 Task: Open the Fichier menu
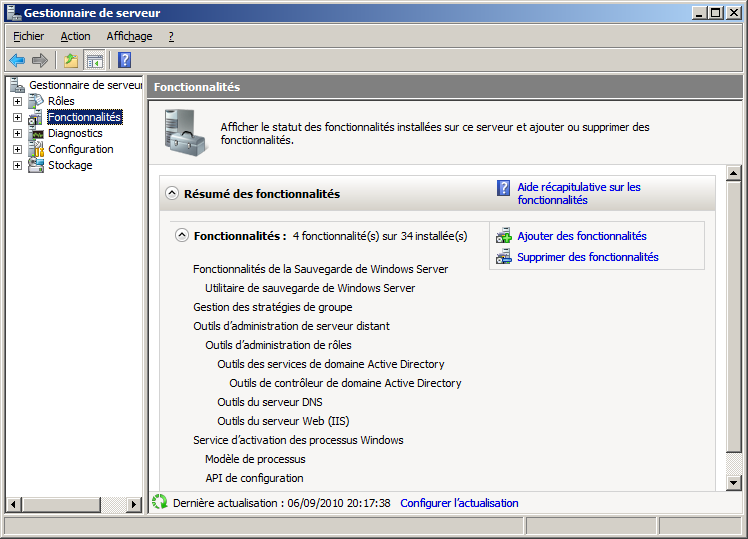[28, 36]
